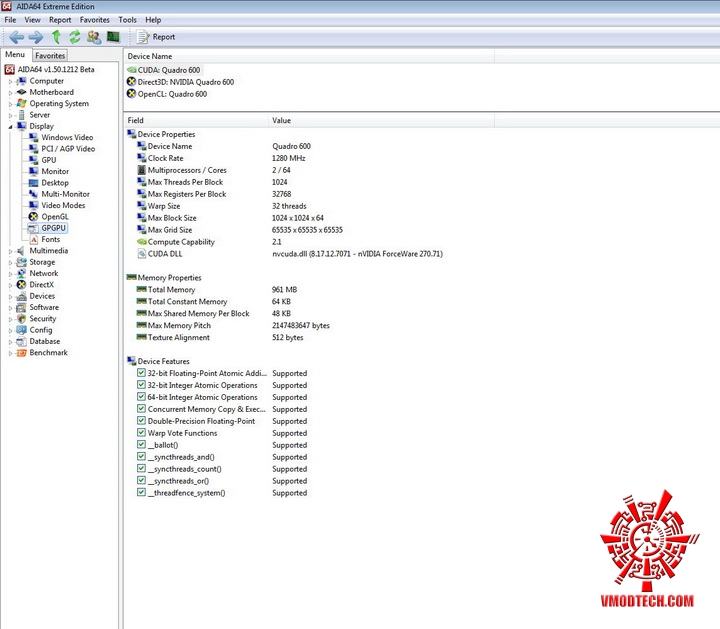Viewport: 720px width, 629px height.
Task: Select AIDA64 v1.50.1212 Beta root node
Action: pyautogui.click(x=50, y=69)
